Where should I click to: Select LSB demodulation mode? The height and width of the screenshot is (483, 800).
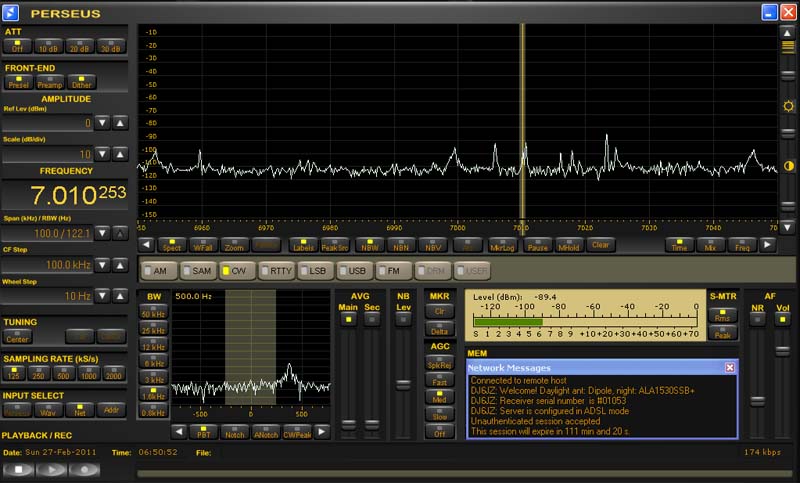click(315, 271)
